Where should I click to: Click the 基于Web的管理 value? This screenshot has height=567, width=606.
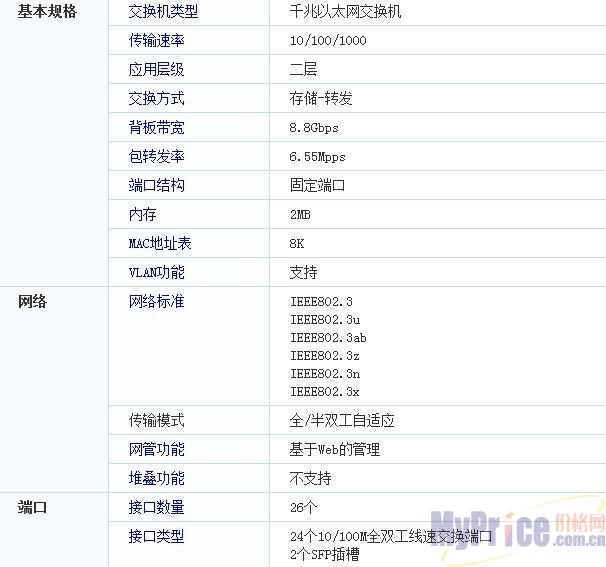coord(335,450)
